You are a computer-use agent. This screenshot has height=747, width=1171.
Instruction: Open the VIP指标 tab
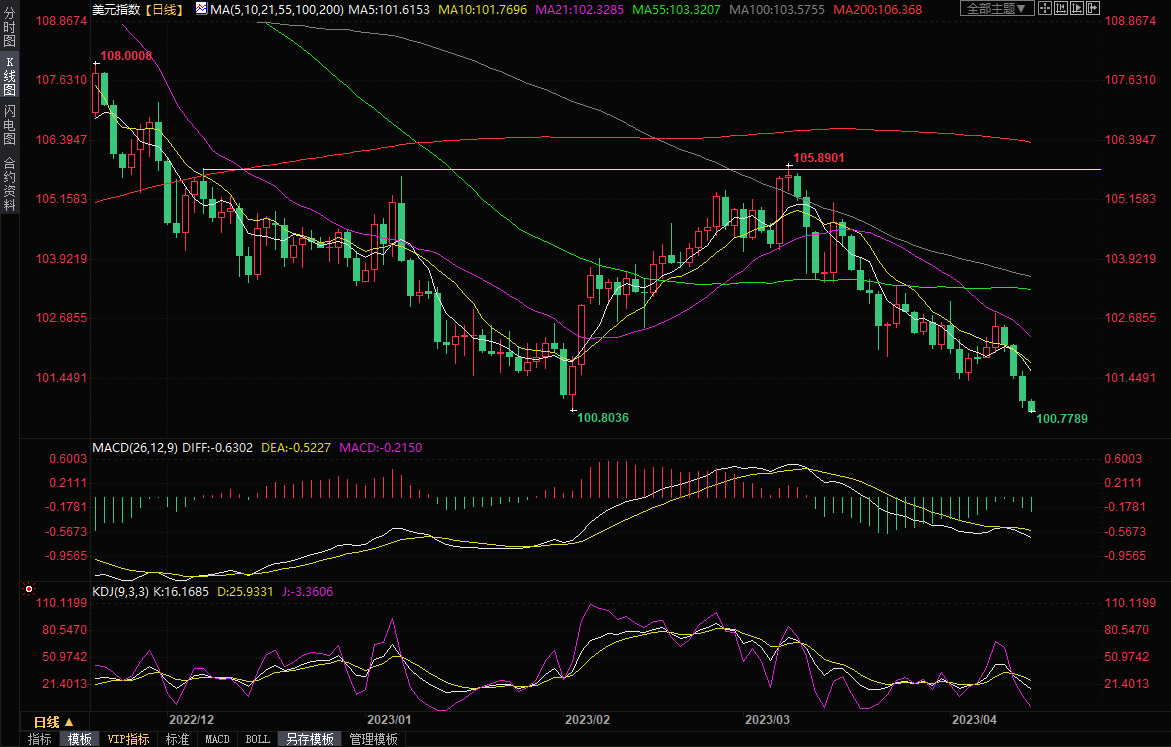(x=129, y=739)
